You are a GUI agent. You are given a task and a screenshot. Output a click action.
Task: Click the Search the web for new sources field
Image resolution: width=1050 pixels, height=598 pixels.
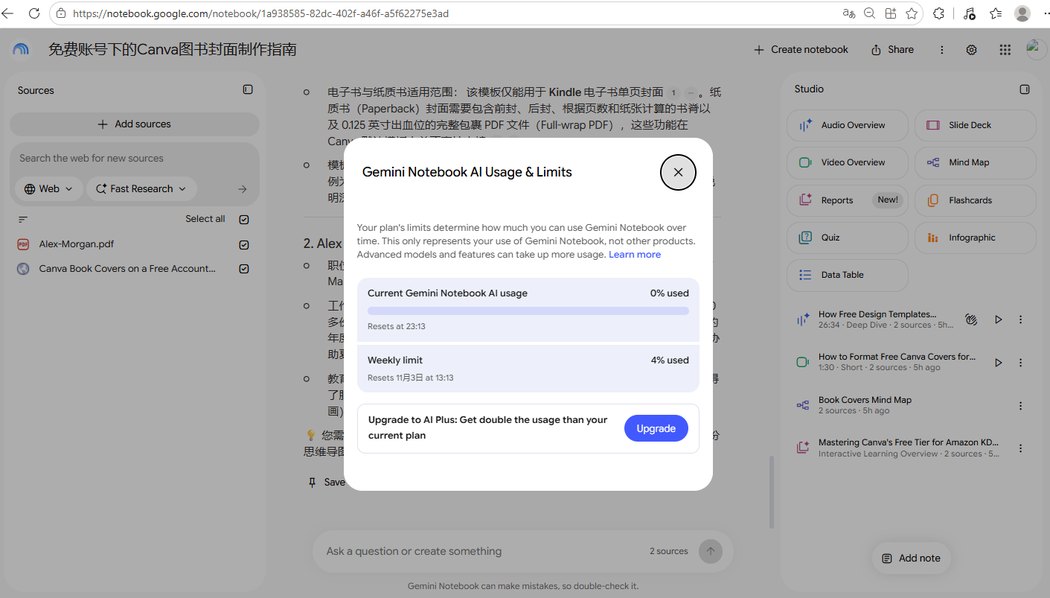coord(134,158)
